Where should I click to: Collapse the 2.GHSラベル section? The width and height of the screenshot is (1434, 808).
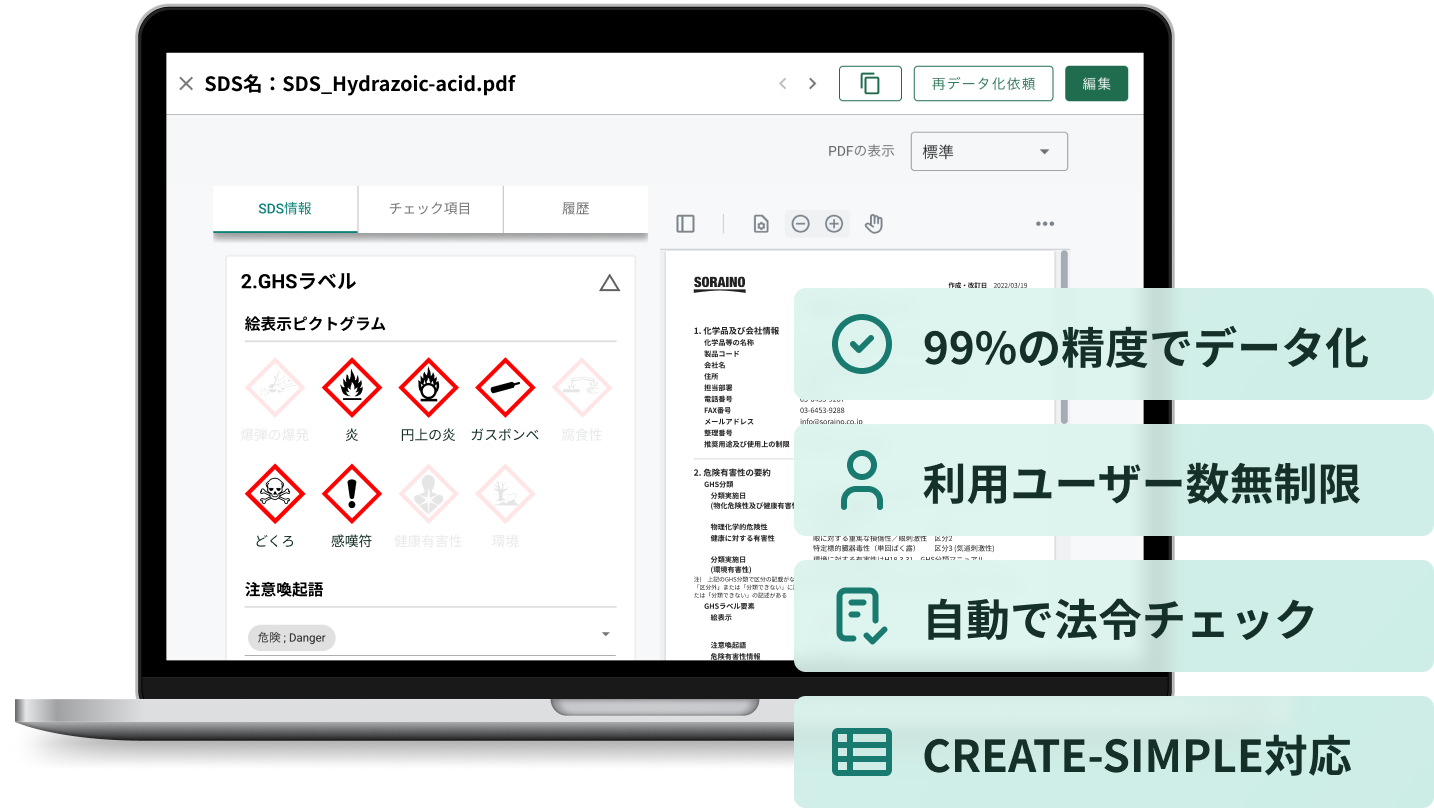point(609,283)
